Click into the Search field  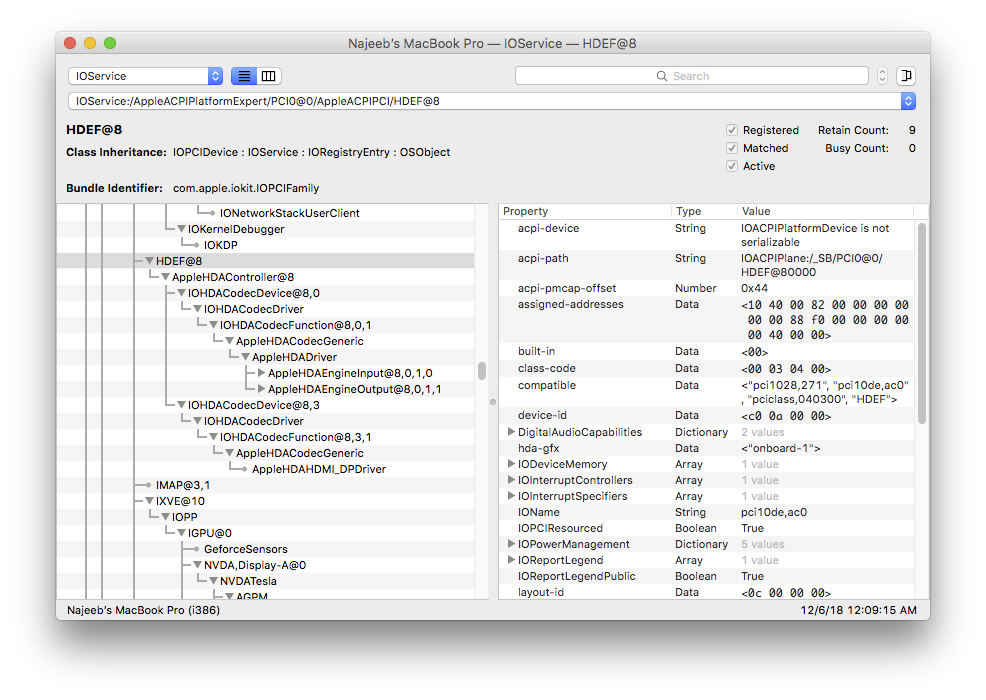click(692, 76)
